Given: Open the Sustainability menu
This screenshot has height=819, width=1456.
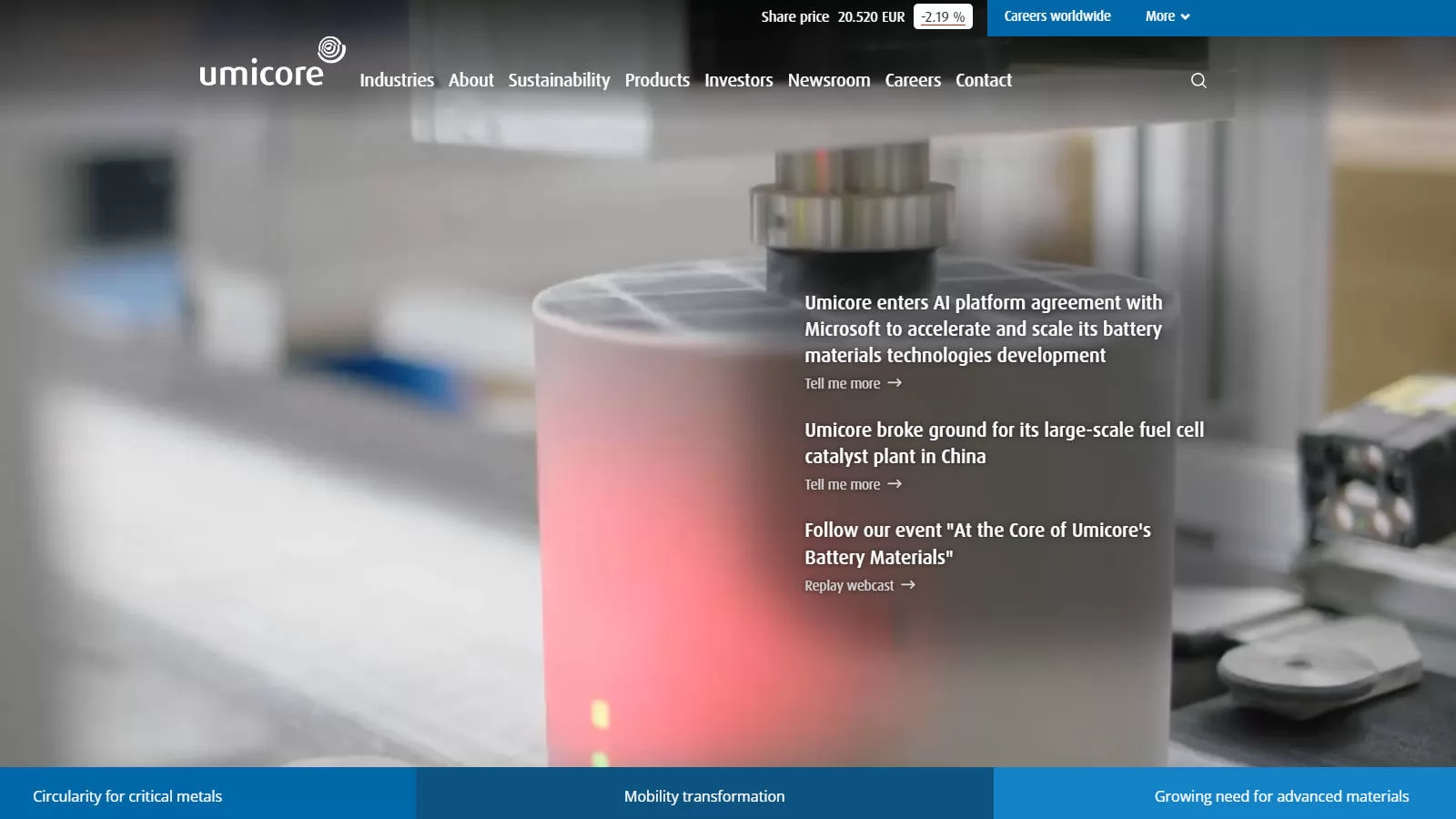Looking at the screenshot, I should (x=559, y=80).
